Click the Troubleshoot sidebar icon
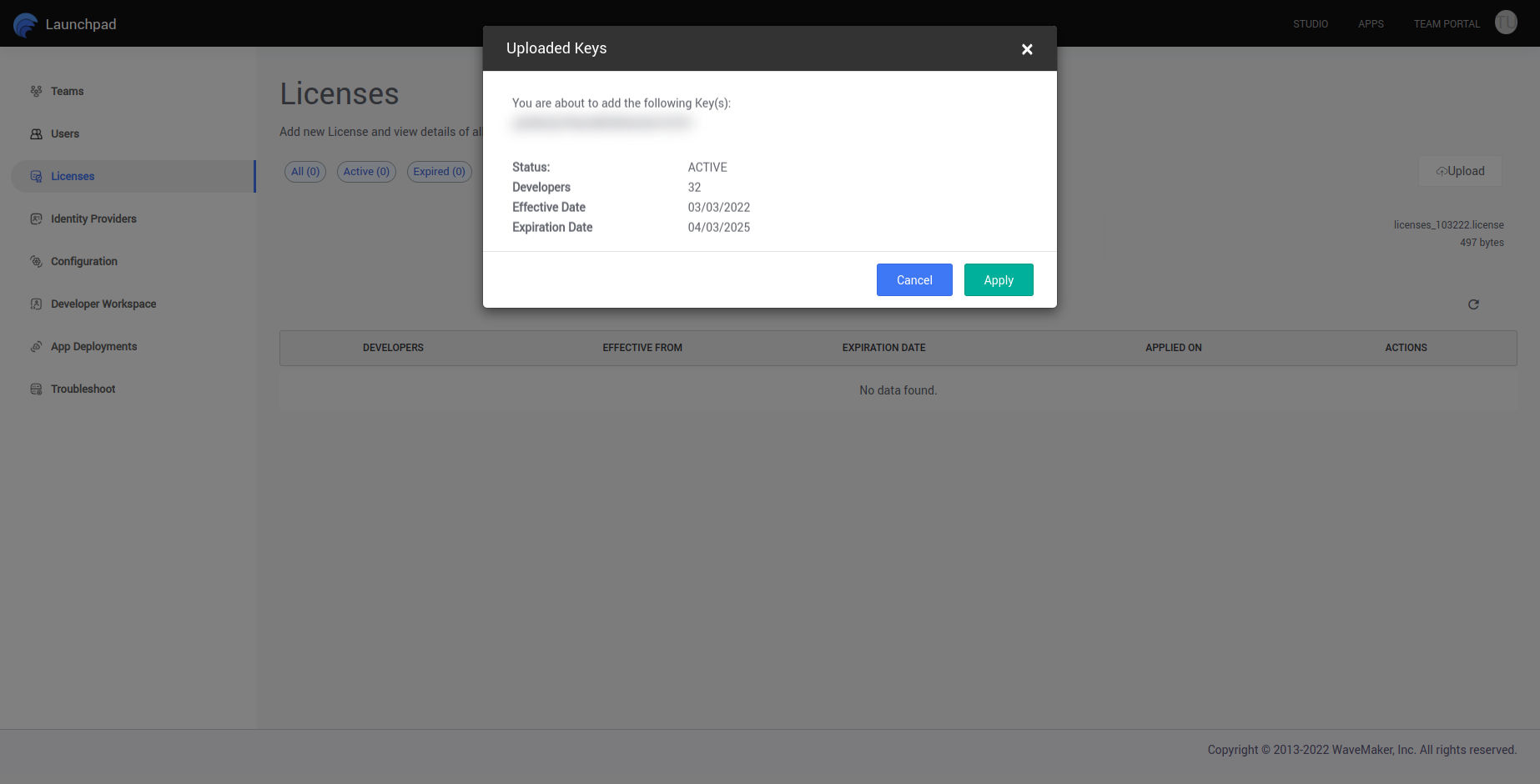The width and height of the screenshot is (1540, 784). [x=36, y=389]
